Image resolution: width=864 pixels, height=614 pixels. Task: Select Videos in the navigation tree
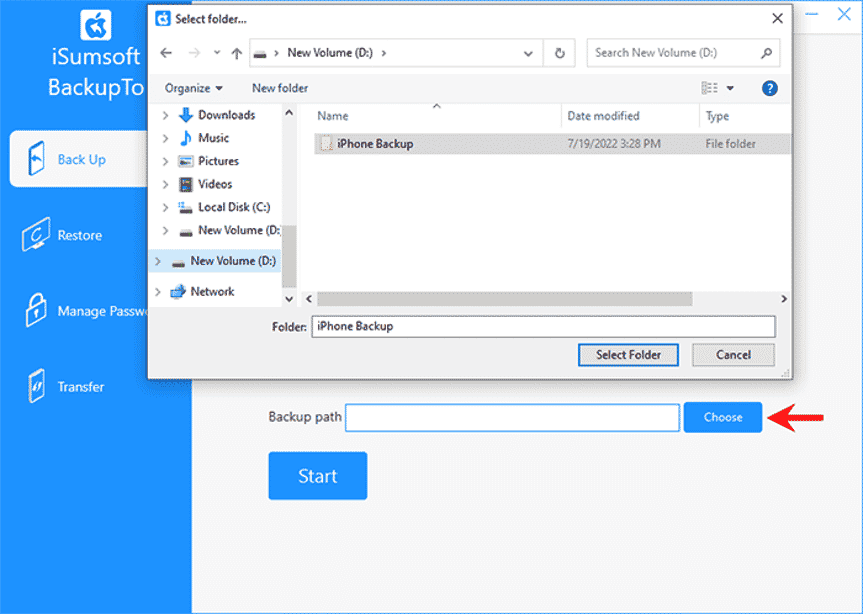click(215, 184)
